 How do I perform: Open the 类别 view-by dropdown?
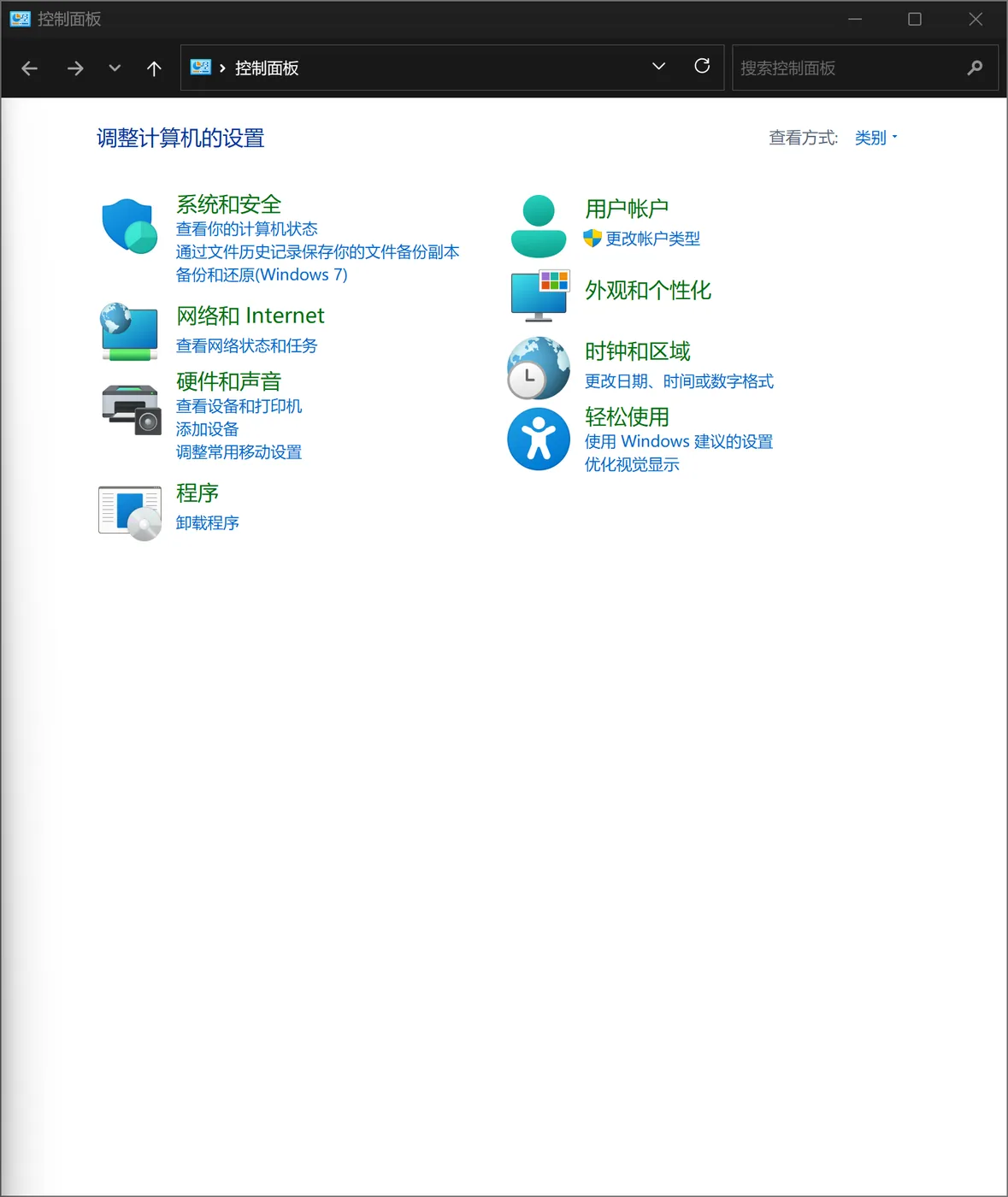(x=875, y=138)
